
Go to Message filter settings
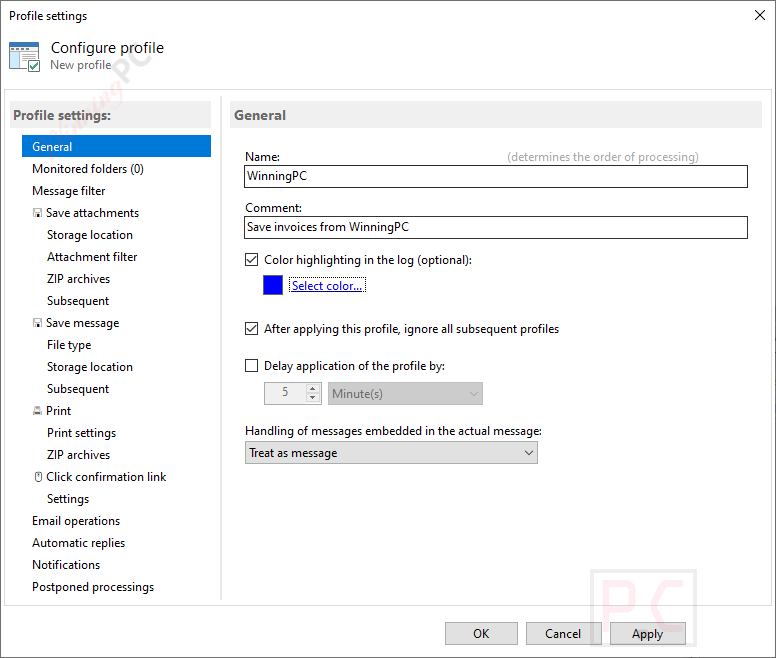(69, 191)
